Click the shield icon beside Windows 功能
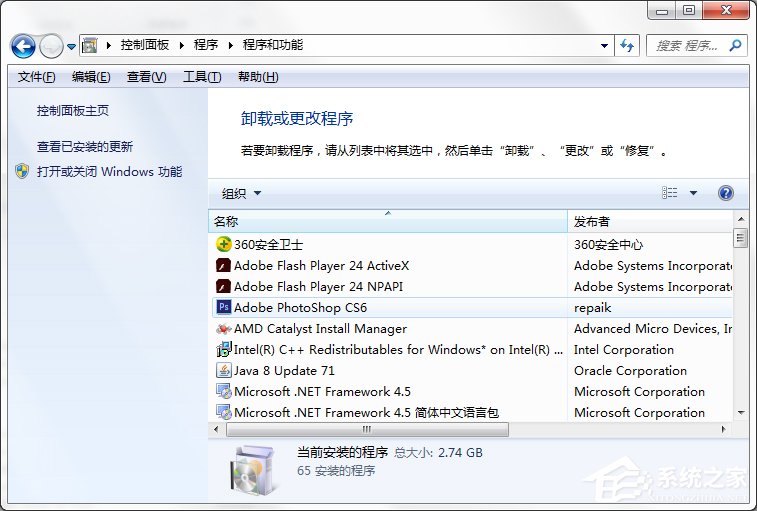The image size is (757, 511). point(22,171)
